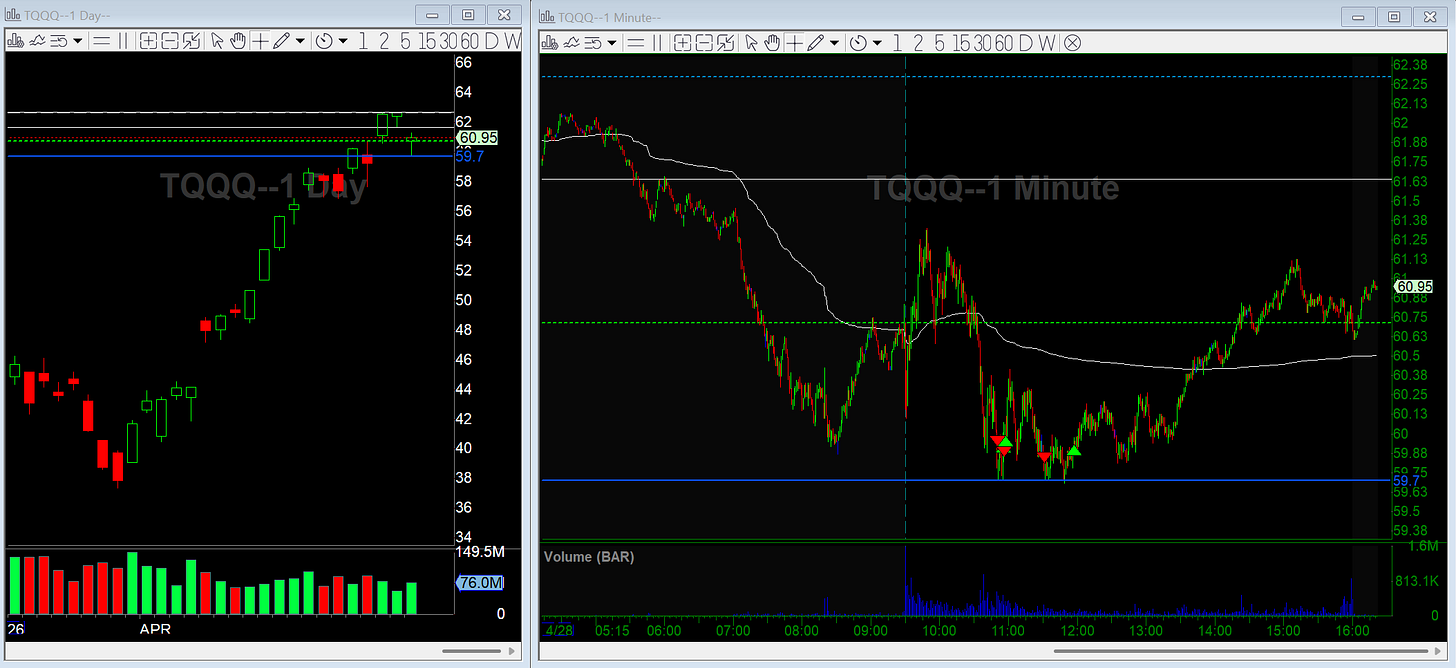Click the circled X icon in Minute toolbar
The width and height of the screenshot is (1456, 668).
point(1072,42)
